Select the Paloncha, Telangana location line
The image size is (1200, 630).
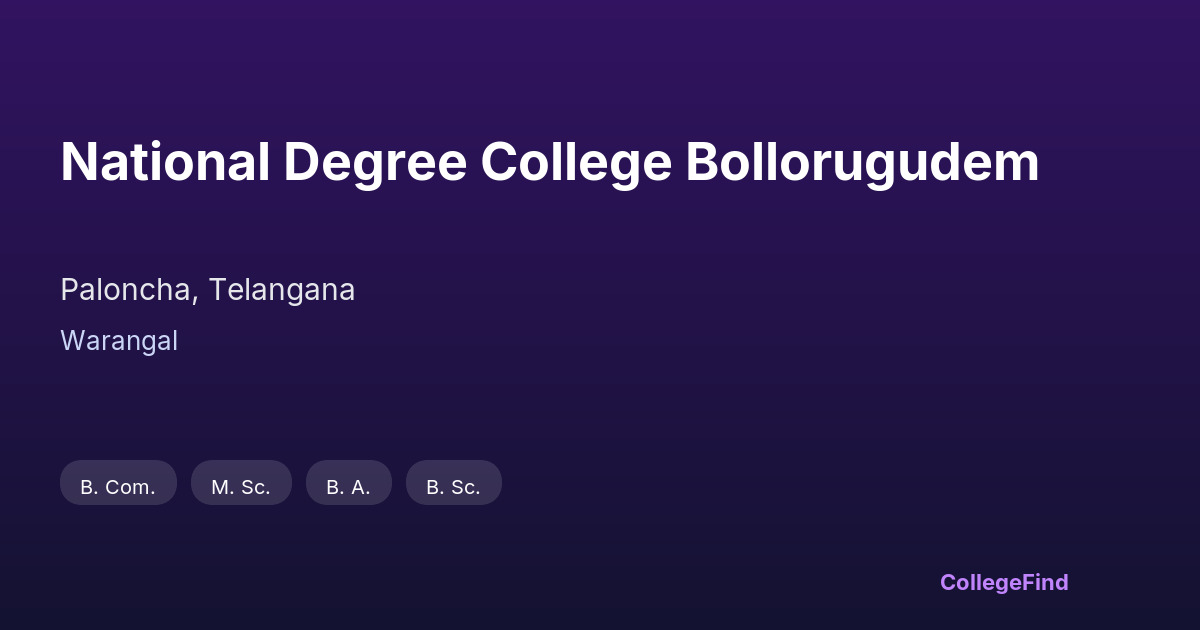click(x=207, y=290)
